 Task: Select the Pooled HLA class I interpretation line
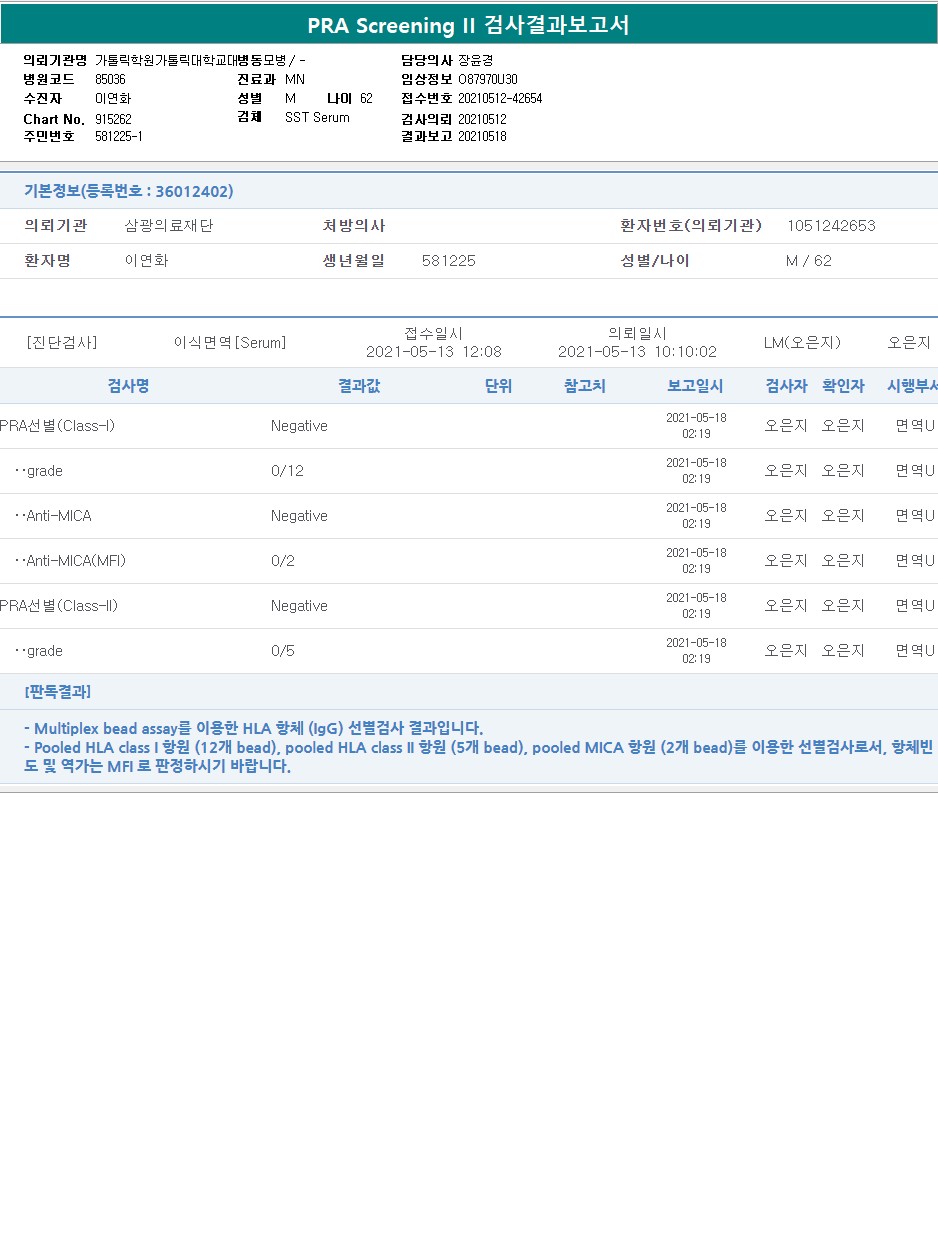(x=478, y=757)
